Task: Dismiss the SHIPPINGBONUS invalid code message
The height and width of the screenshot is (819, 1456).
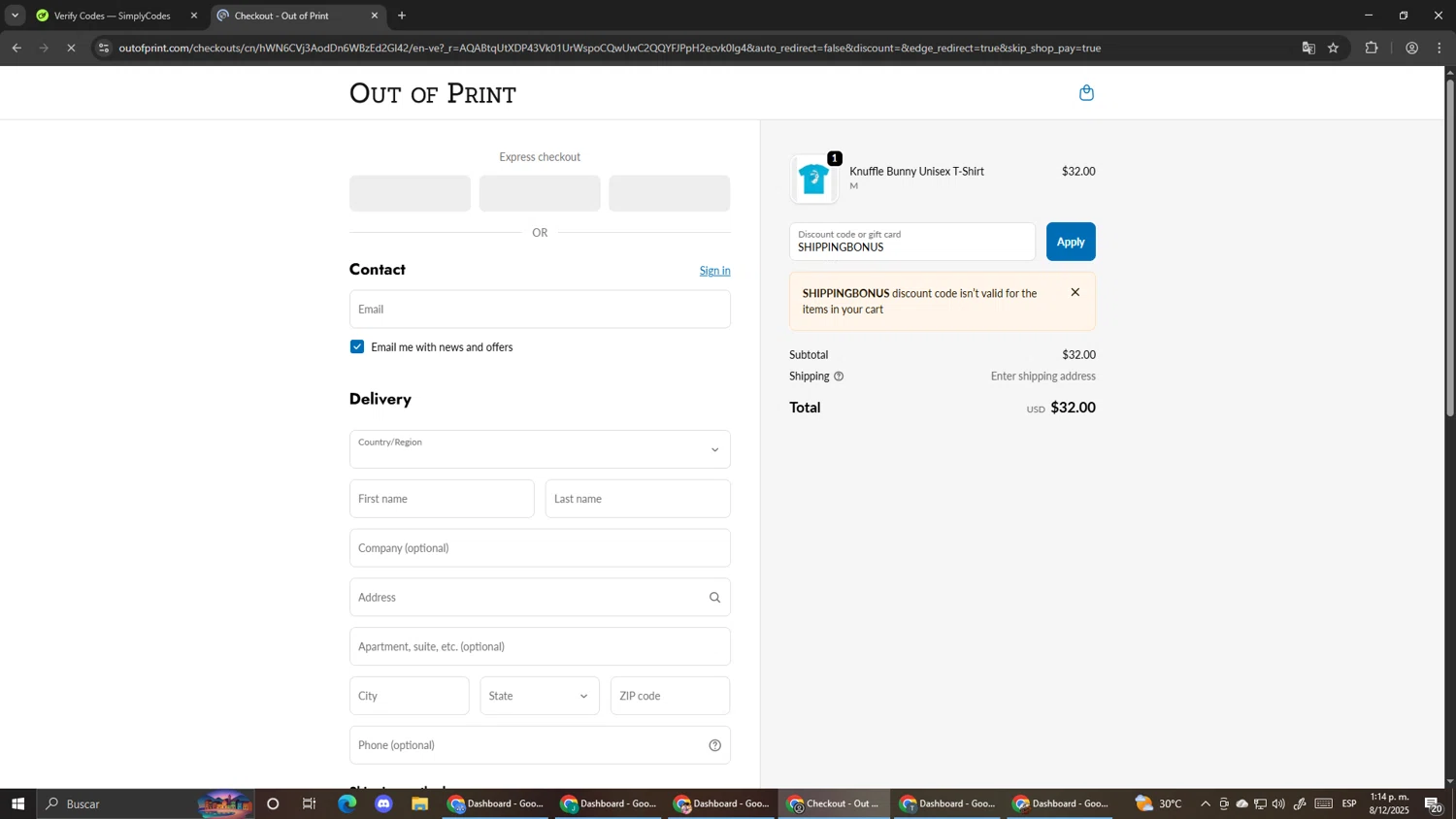Action: (1075, 292)
